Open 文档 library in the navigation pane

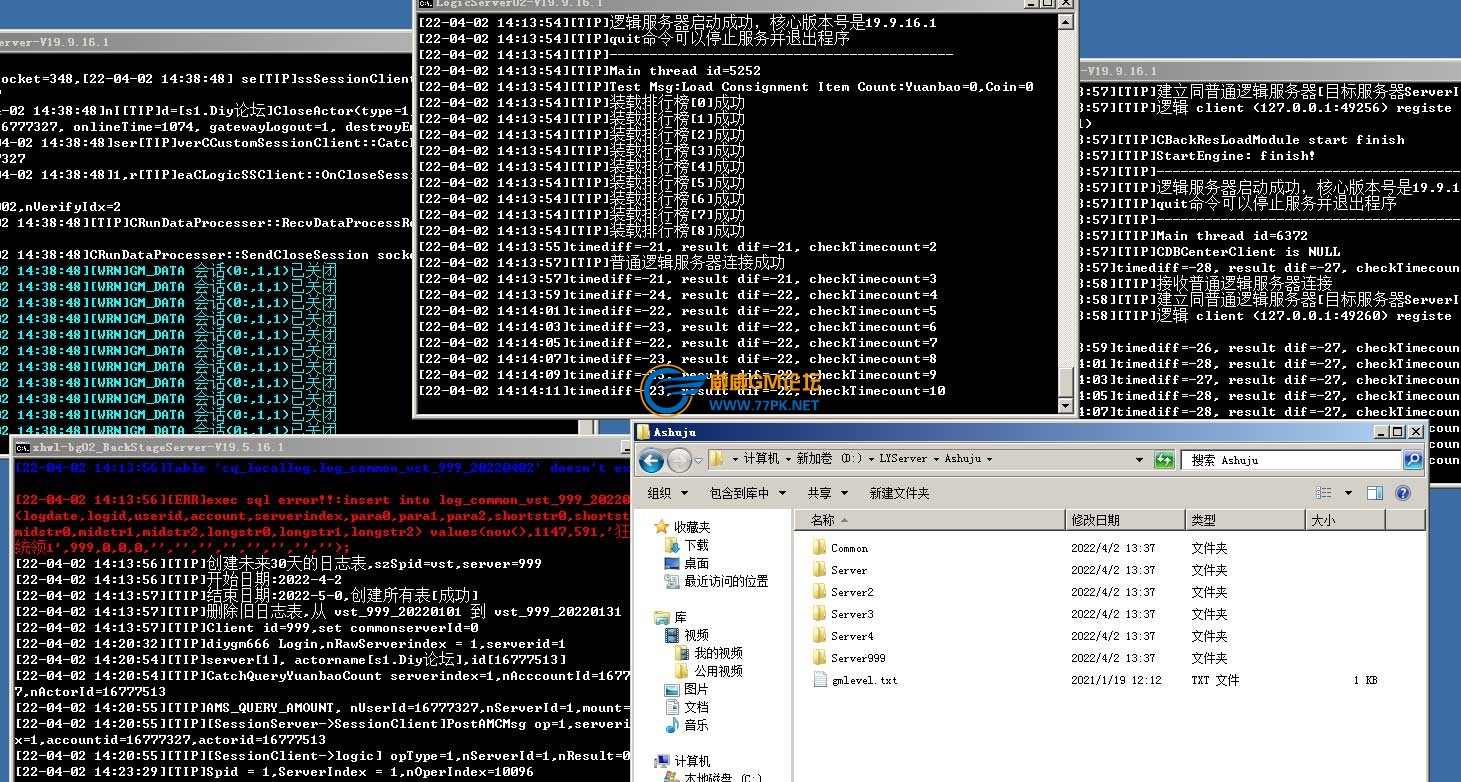(696, 707)
